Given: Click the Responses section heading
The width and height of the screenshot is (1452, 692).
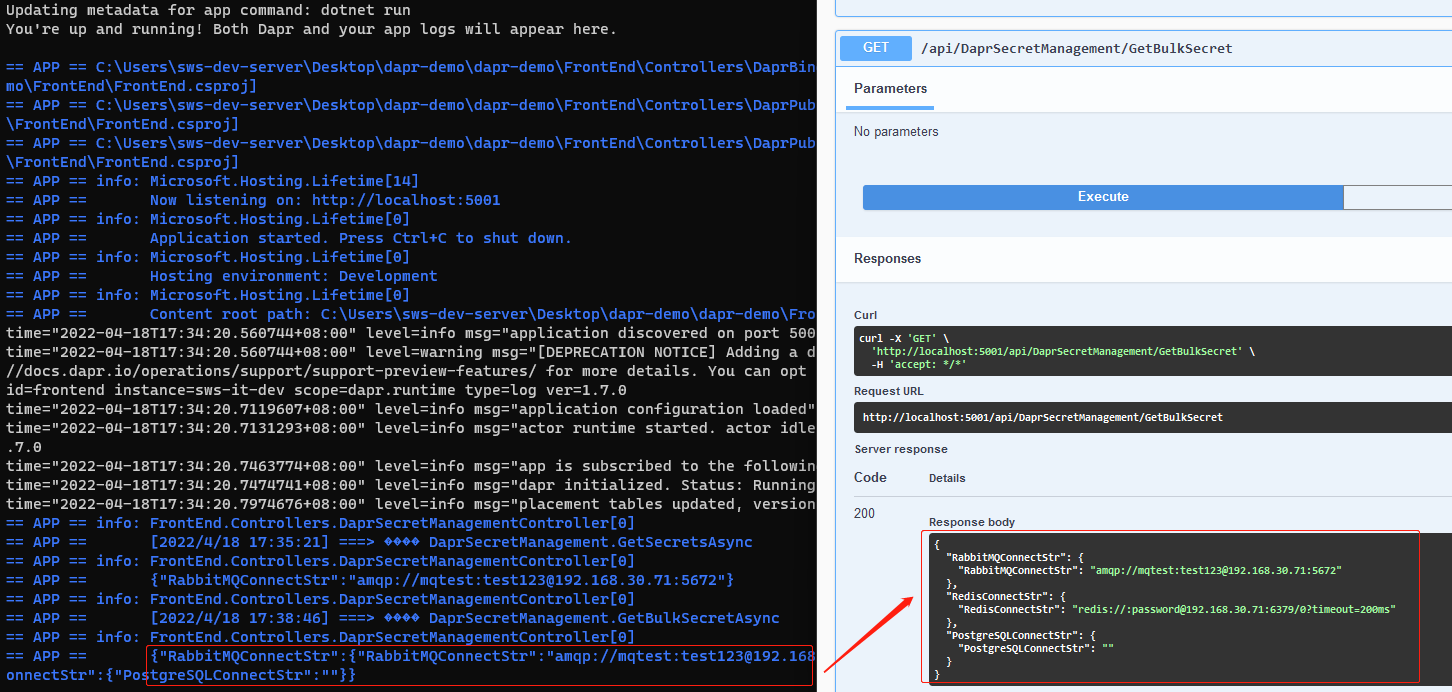Looking at the screenshot, I should (887, 258).
